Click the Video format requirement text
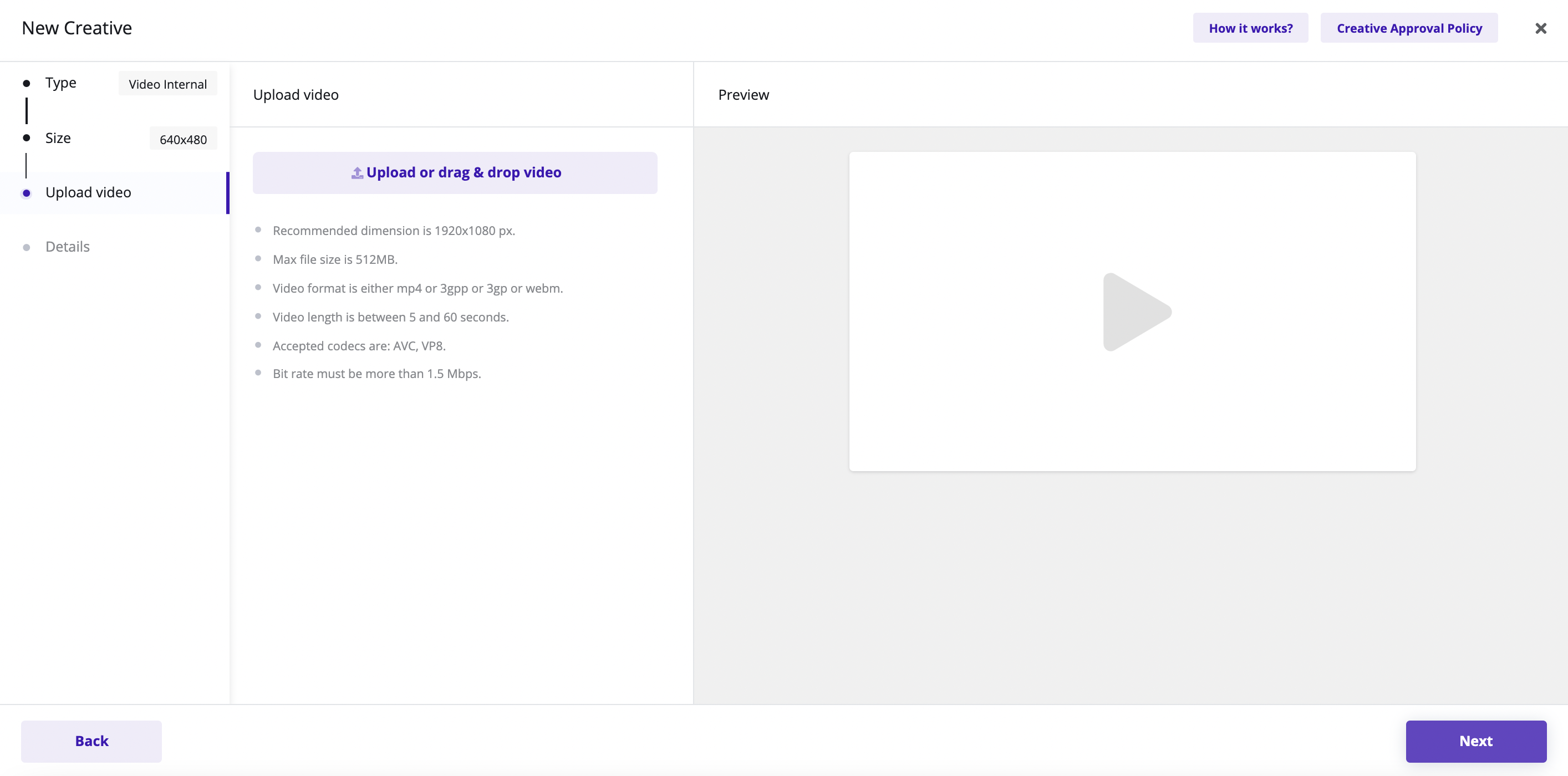Viewport: 1568px width, 776px height. coord(418,288)
